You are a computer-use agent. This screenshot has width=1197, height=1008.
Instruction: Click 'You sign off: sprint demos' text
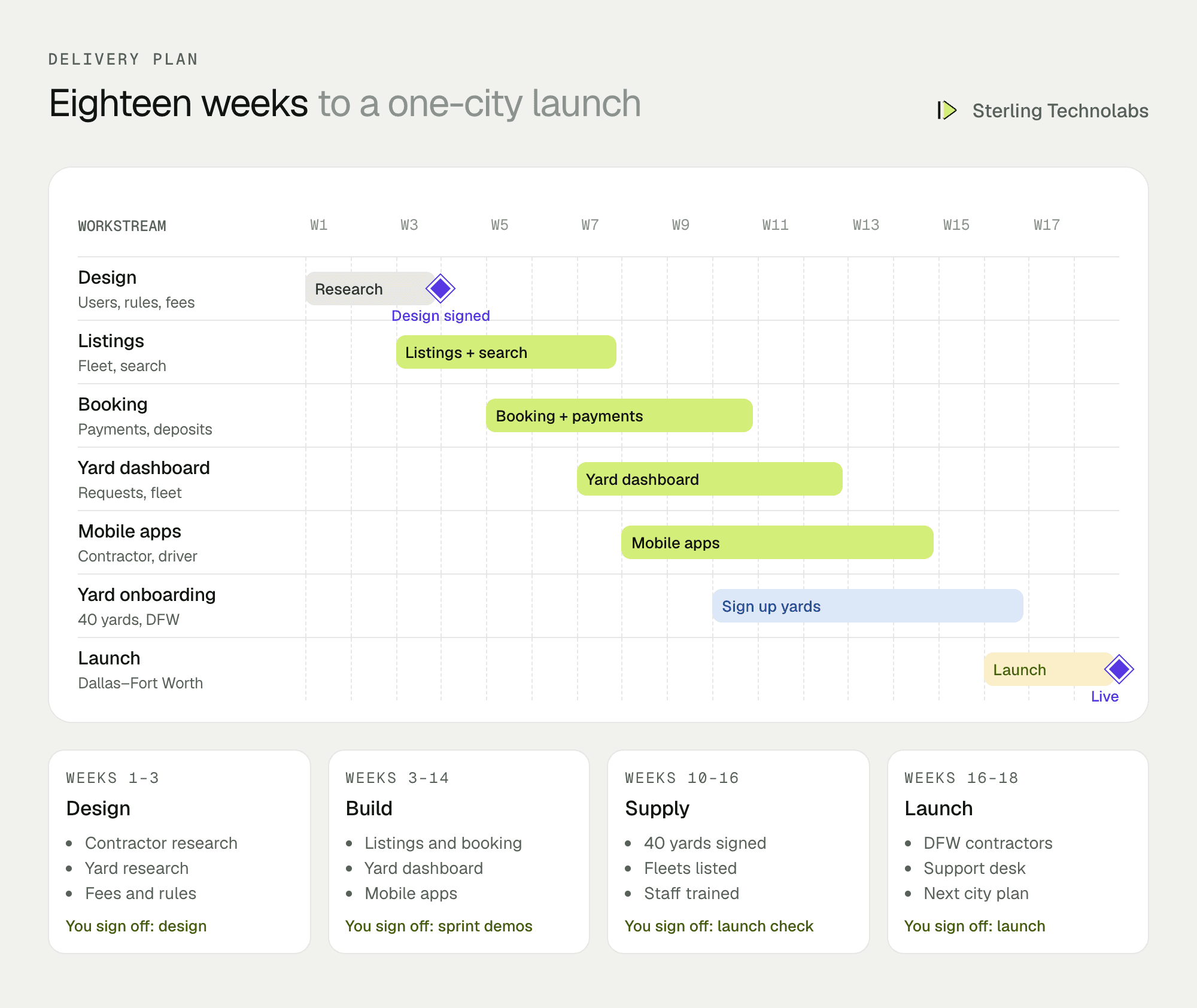click(439, 926)
